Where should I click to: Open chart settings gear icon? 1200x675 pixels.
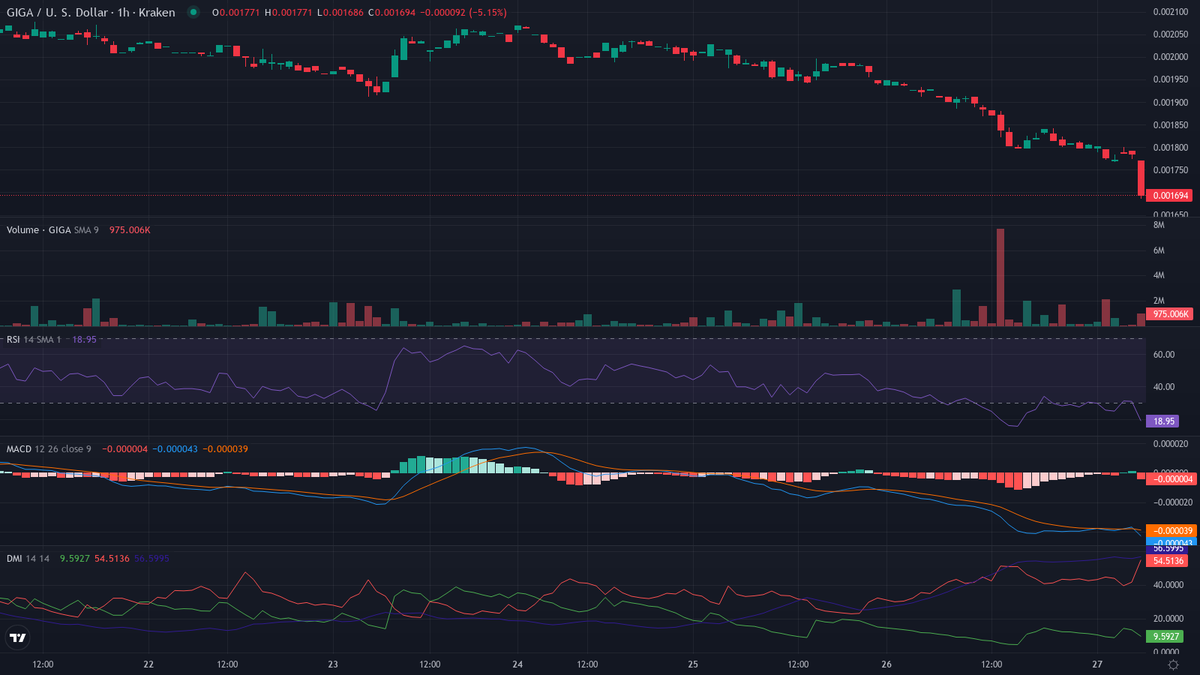click(1173, 664)
